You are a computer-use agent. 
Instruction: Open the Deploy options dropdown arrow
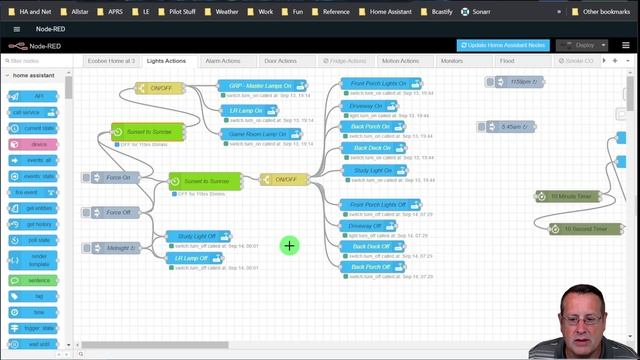tap(603, 45)
